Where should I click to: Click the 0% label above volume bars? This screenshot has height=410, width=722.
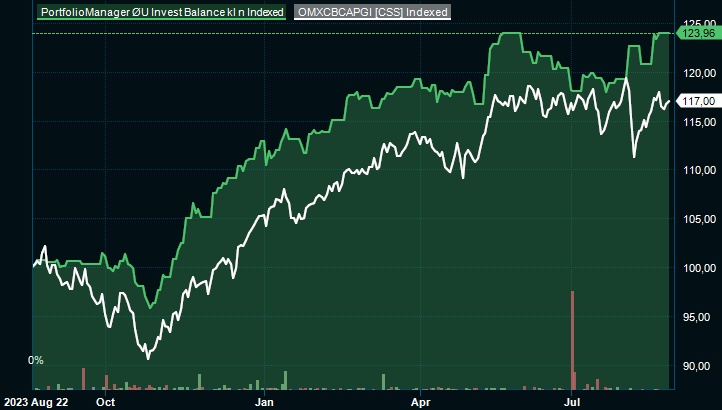pyautogui.click(x=36, y=360)
